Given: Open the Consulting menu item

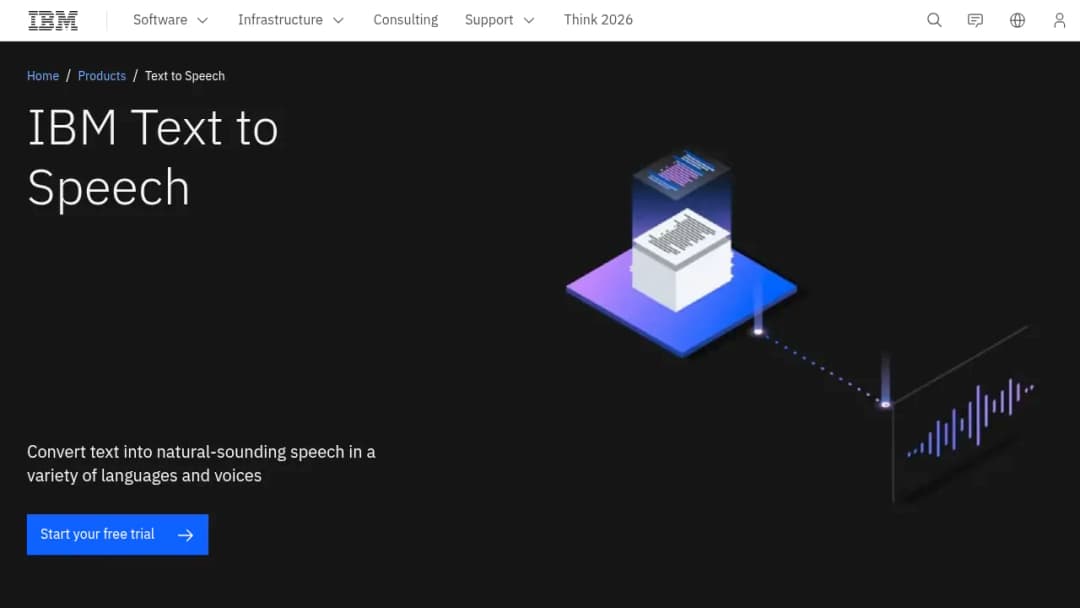Looking at the screenshot, I should [x=406, y=20].
